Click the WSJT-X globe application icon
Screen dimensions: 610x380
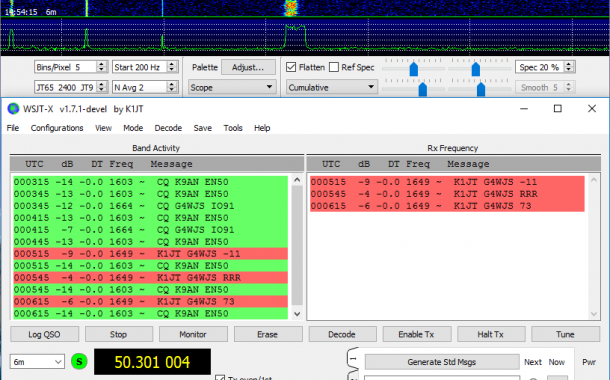point(13,109)
